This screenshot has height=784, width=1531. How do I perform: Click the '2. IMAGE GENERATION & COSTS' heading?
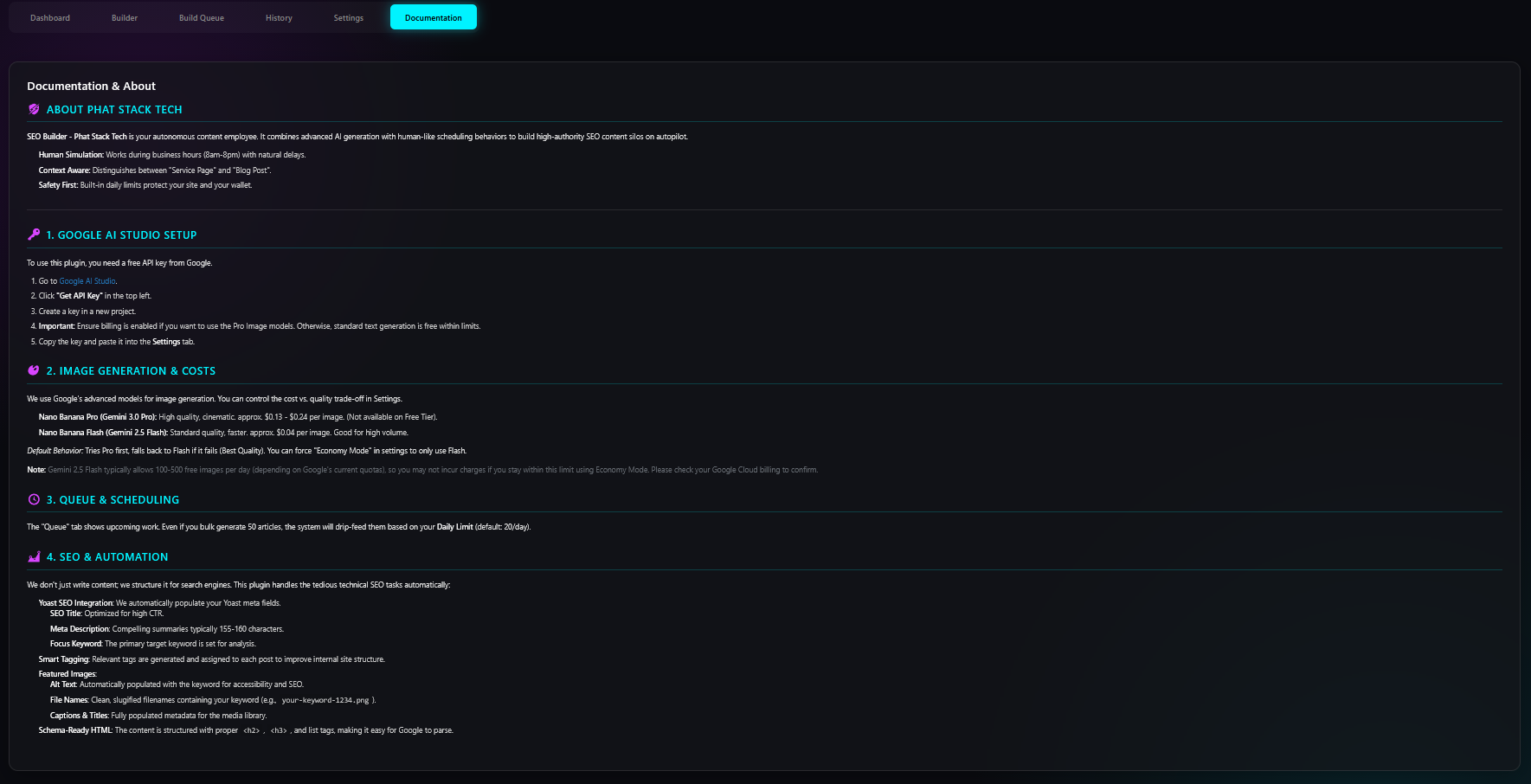pos(131,371)
